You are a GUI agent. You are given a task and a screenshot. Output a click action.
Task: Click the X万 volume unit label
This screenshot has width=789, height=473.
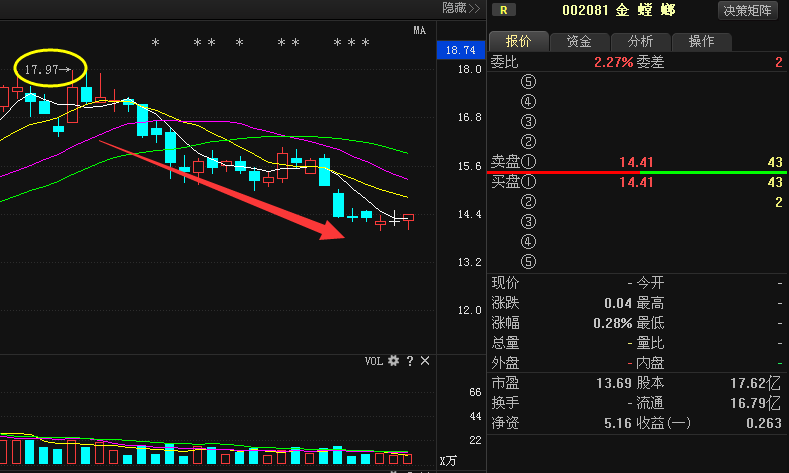449,461
